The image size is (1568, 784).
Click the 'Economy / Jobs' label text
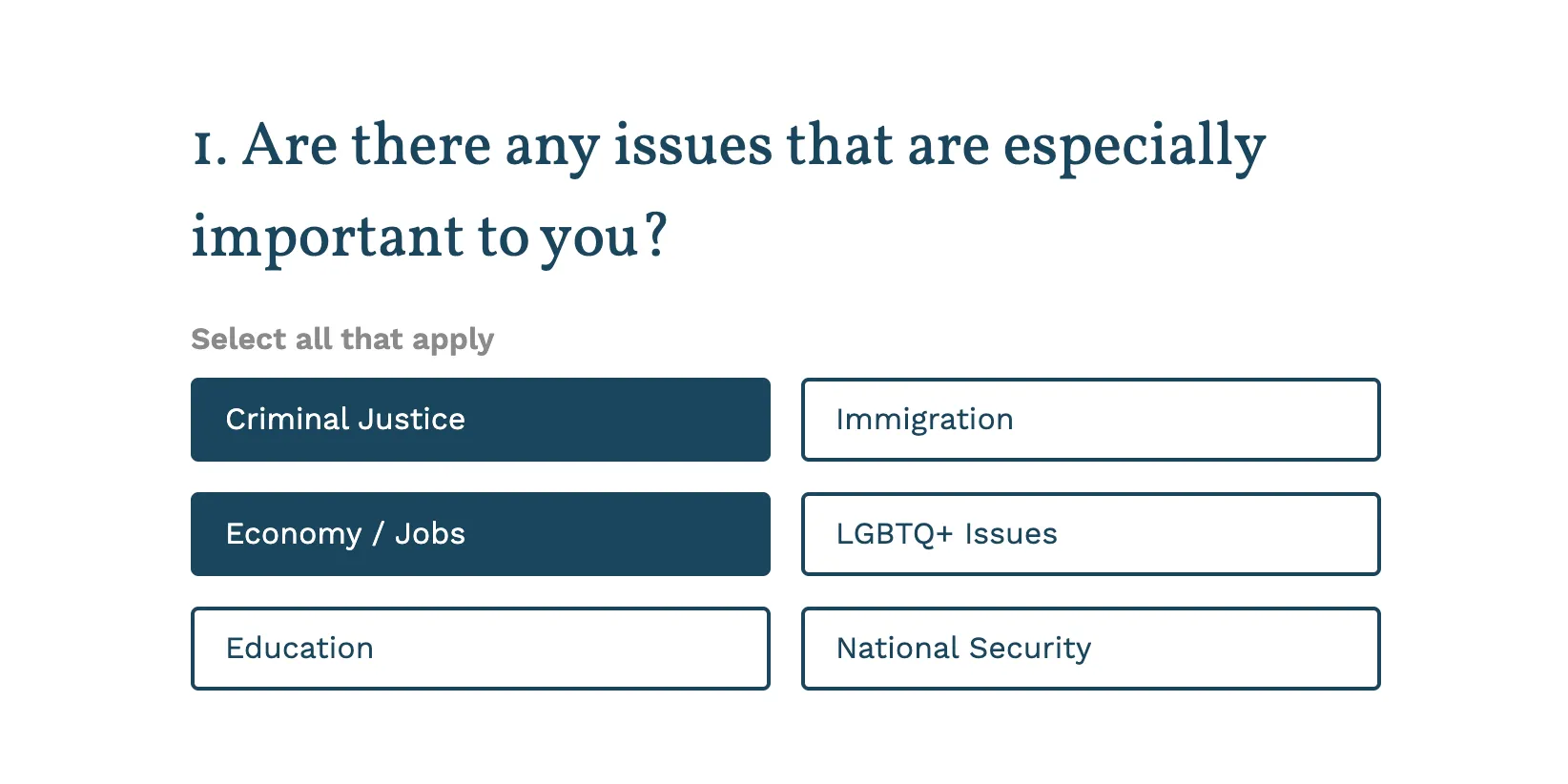tap(345, 534)
